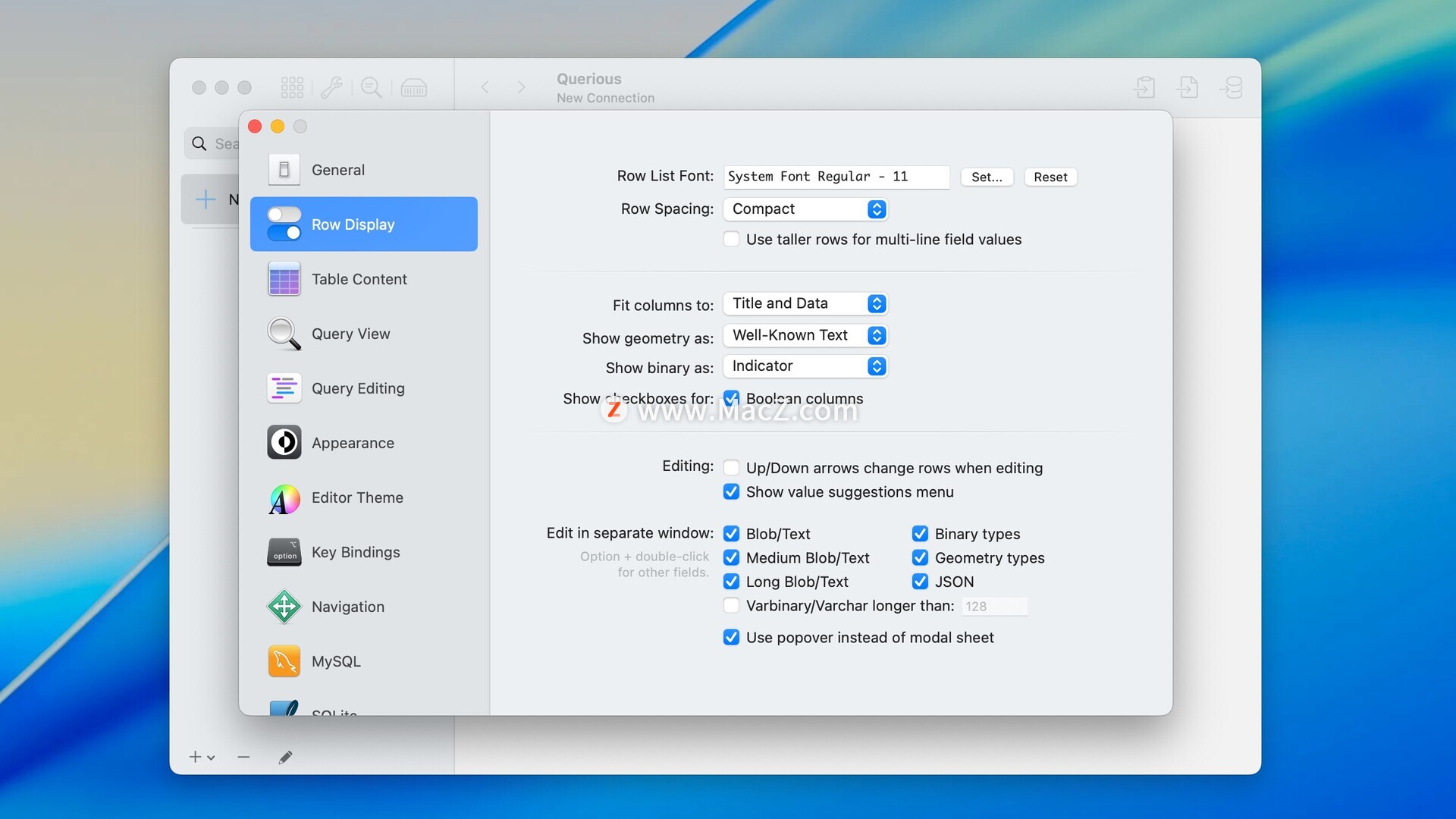The width and height of the screenshot is (1456, 819).
Task: Close the preferences window with red button
Action: (x=255, y=127)
